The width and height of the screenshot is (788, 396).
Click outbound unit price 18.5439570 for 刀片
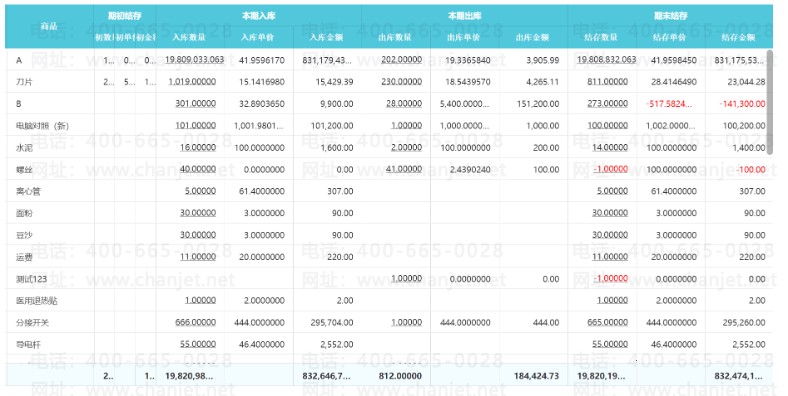click(x=468, y=81)
